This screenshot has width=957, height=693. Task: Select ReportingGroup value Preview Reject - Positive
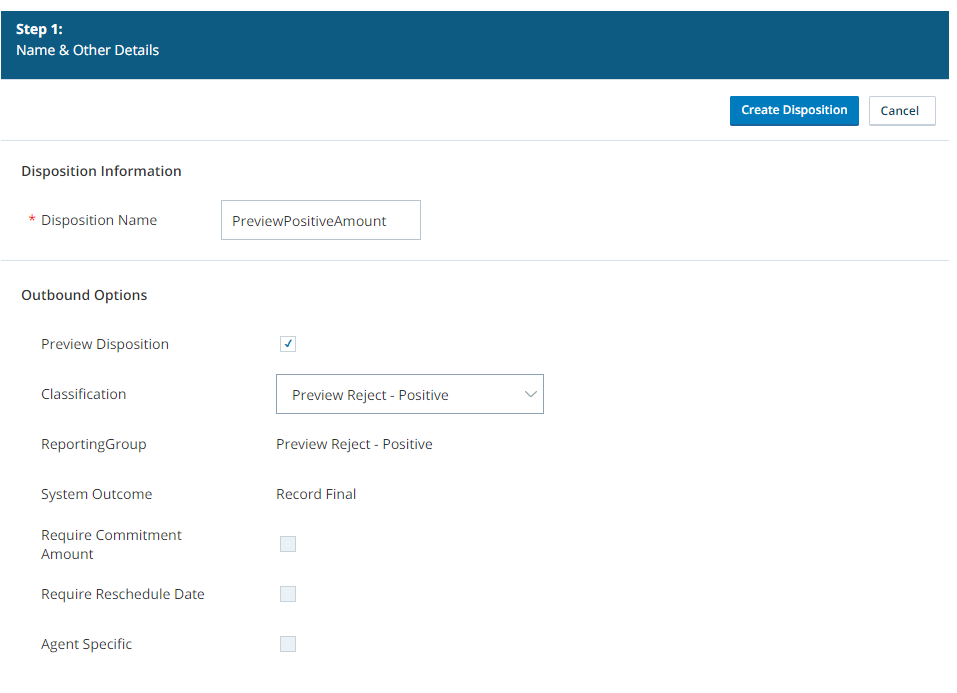(354, 444)
